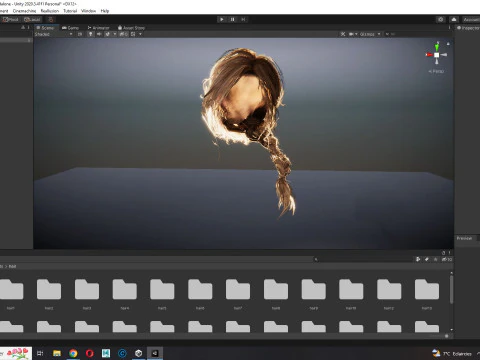Screen dimensions: 480x360
Task: Click the center cube of the orientation gizmo
Action: [x=437, y=55]
